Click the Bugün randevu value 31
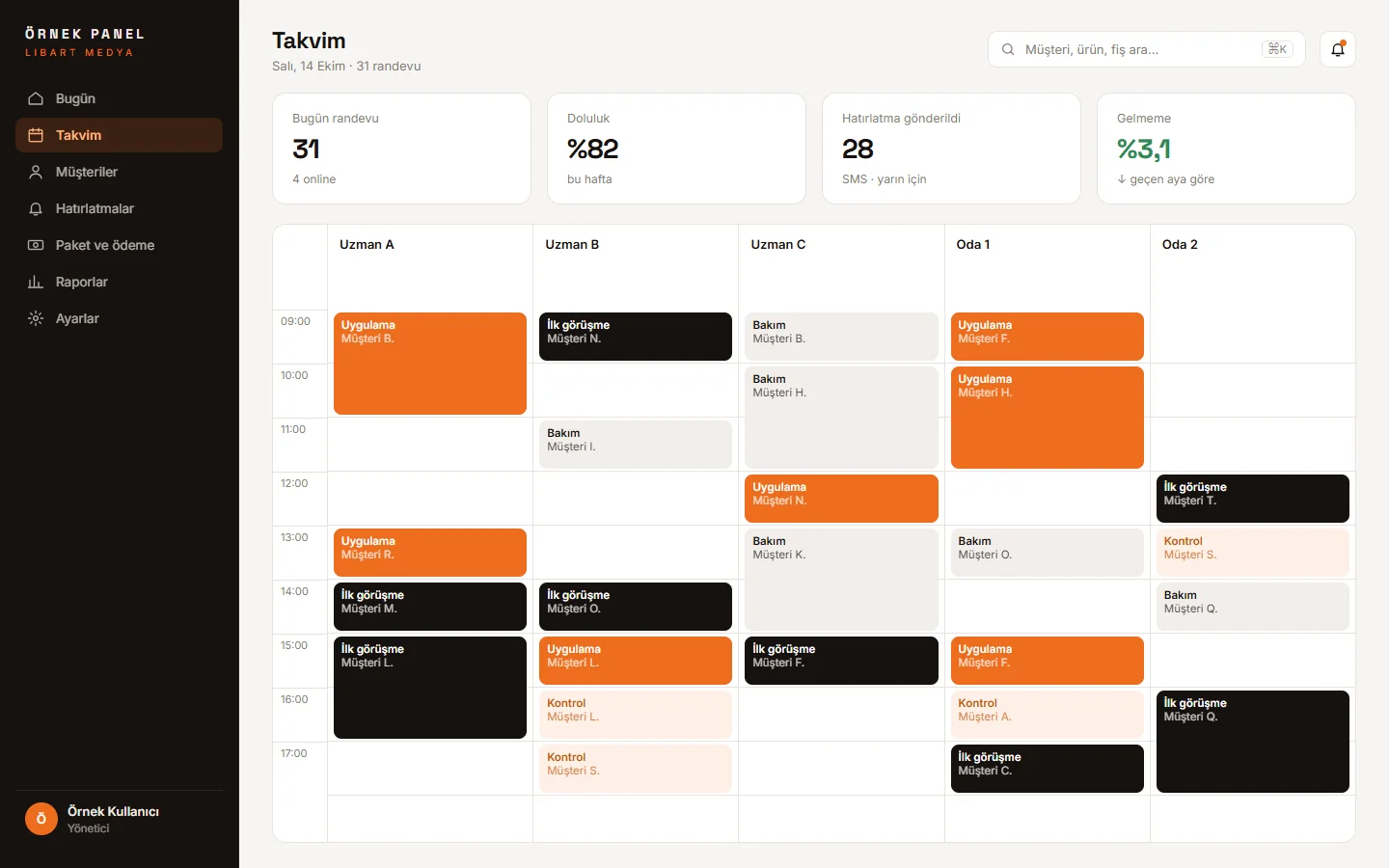1389x868 pixels. coord(306,149)
